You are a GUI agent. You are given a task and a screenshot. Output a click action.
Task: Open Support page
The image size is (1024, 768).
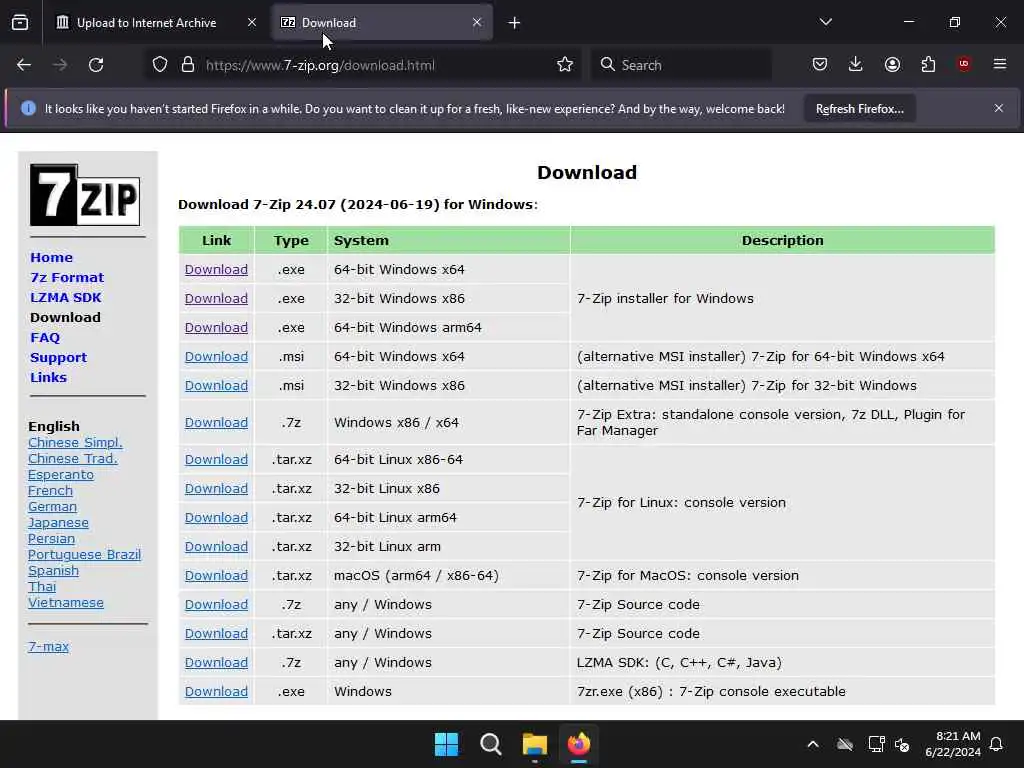coord(58,357)
